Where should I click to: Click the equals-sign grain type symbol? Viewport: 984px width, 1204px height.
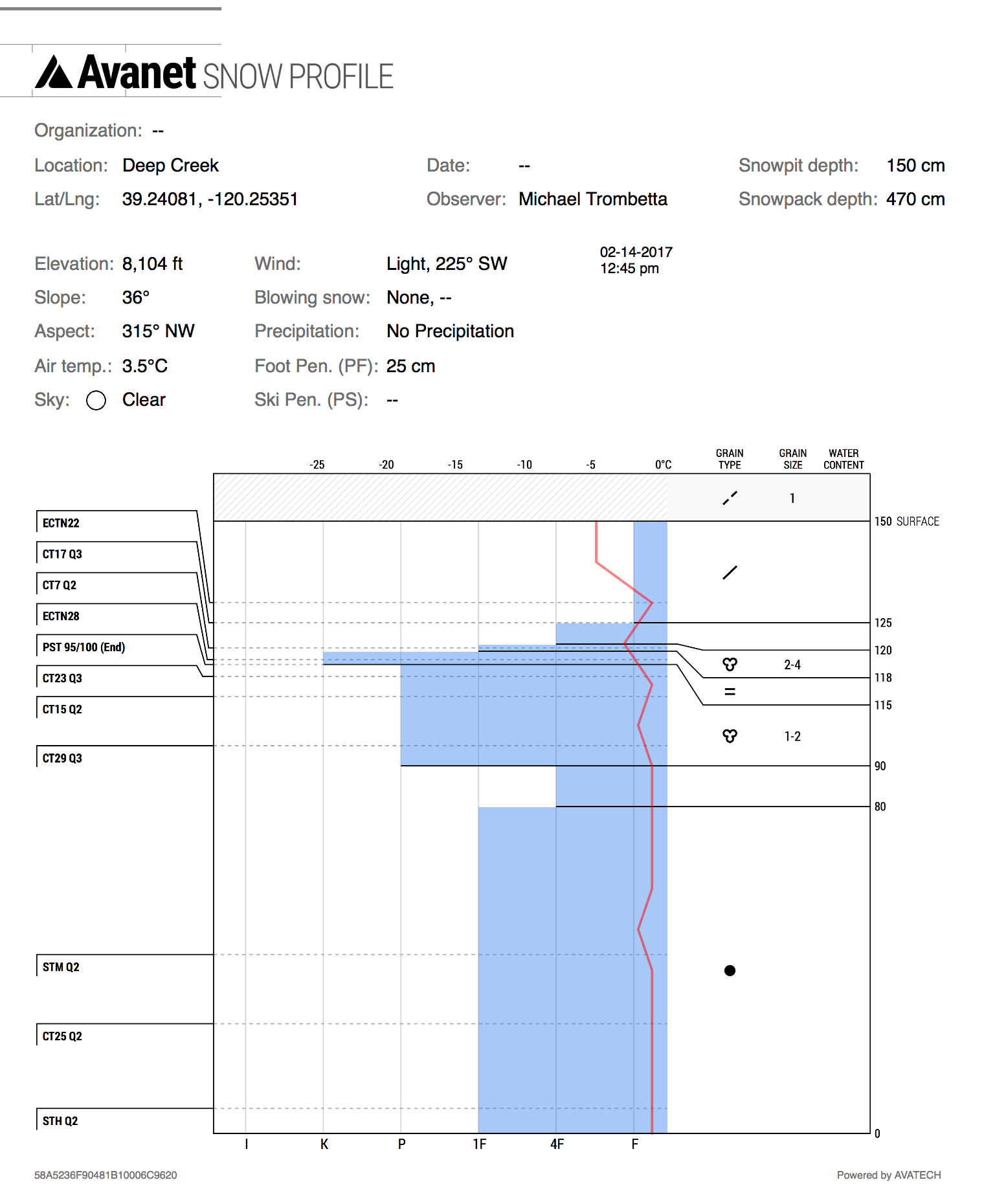click(x=730, y=691)
